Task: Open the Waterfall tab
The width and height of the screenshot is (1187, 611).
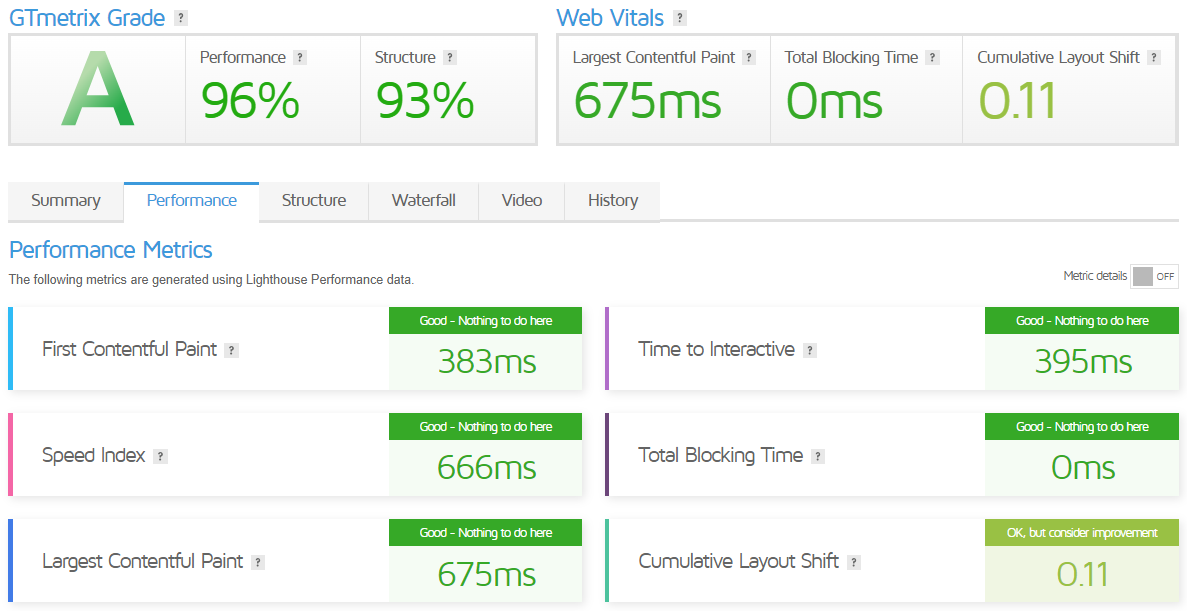Action: (424, 201)
